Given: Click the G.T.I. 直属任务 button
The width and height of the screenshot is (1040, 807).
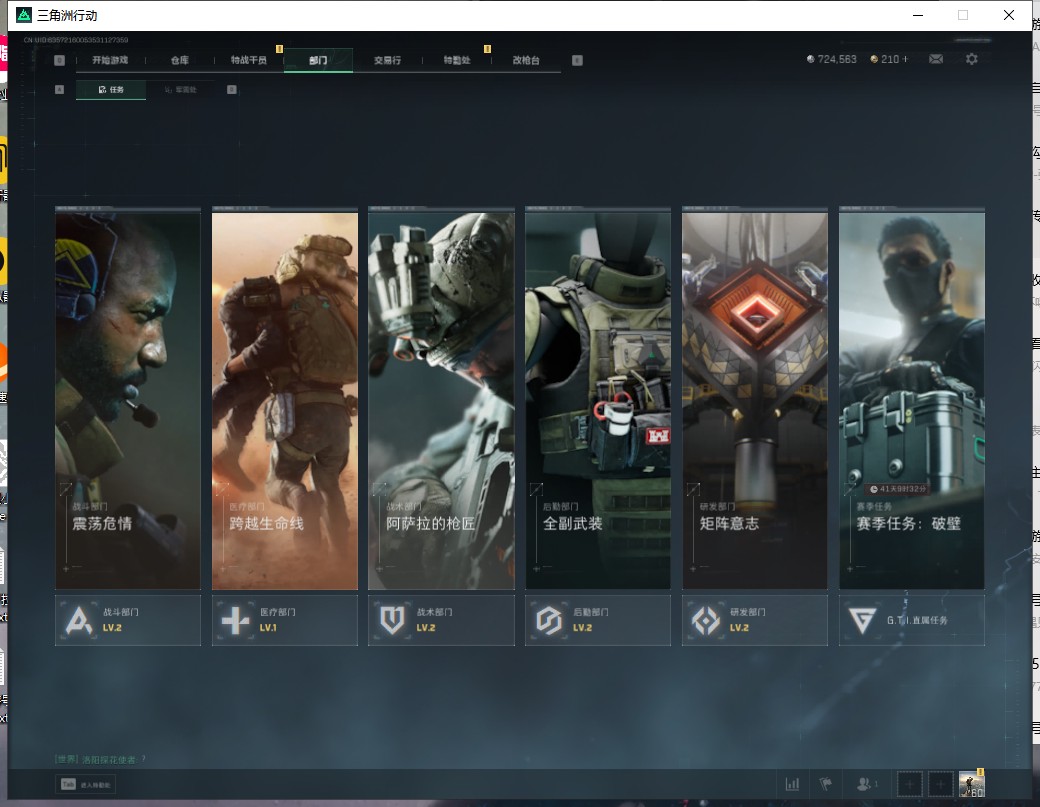Looking at the screenshot, I should tap(911, 621).
